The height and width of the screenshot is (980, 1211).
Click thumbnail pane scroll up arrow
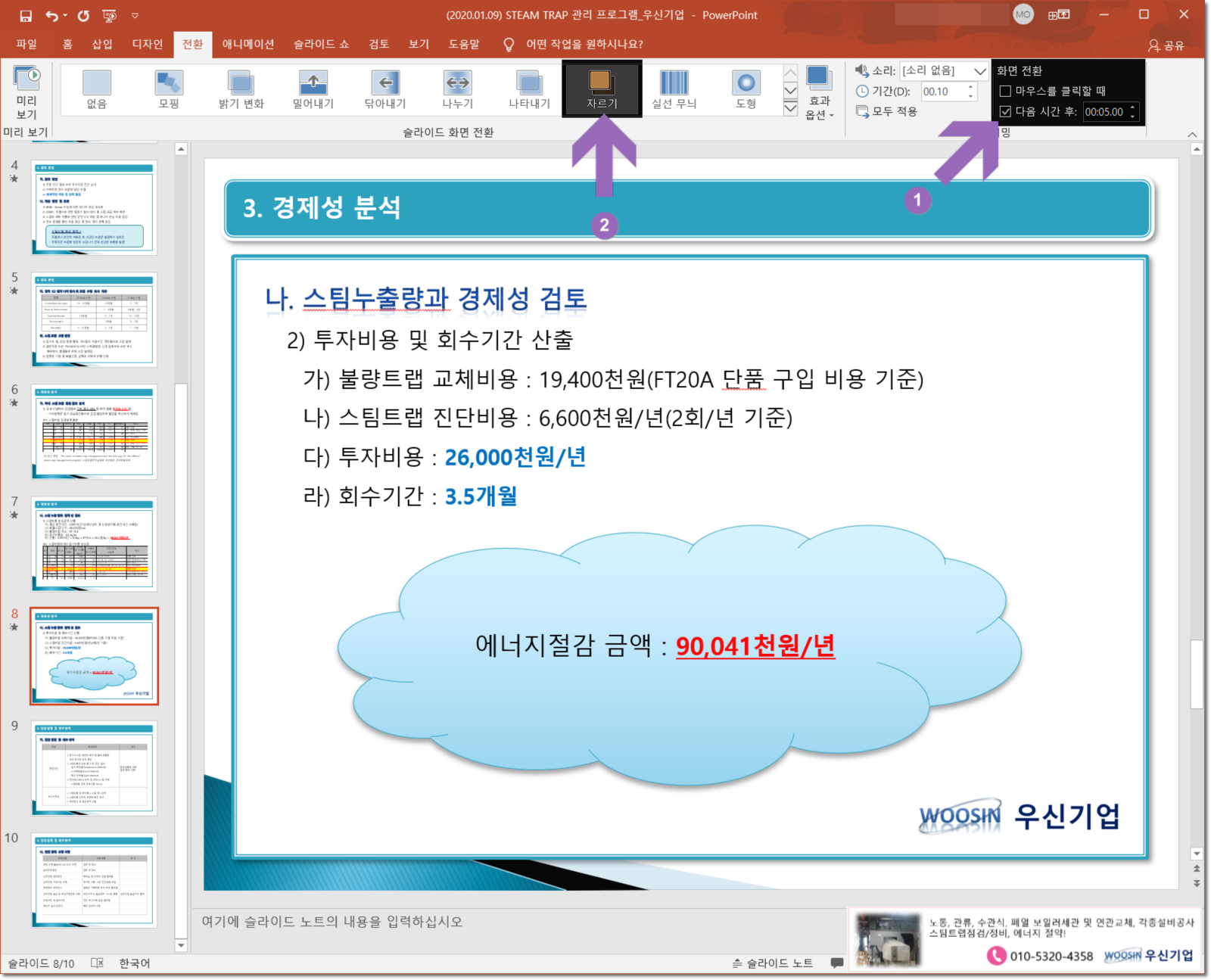pos(181,149)
